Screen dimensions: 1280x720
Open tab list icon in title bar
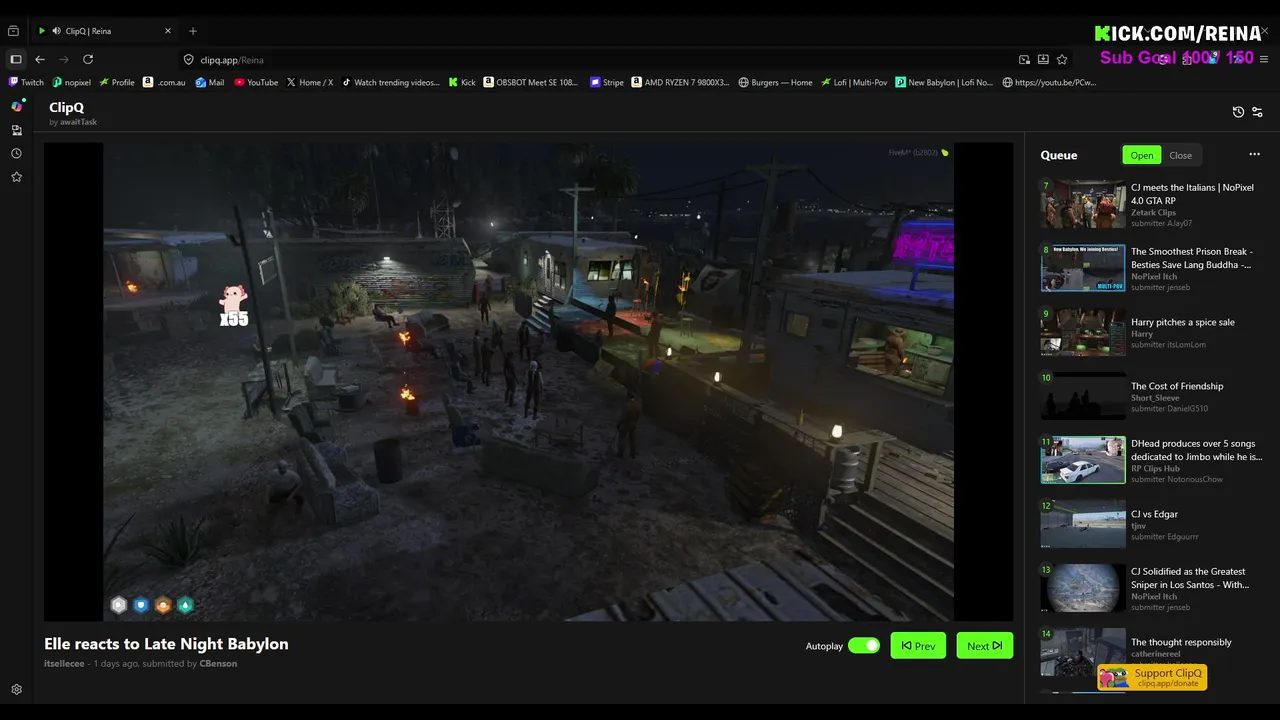click(14, 31)
